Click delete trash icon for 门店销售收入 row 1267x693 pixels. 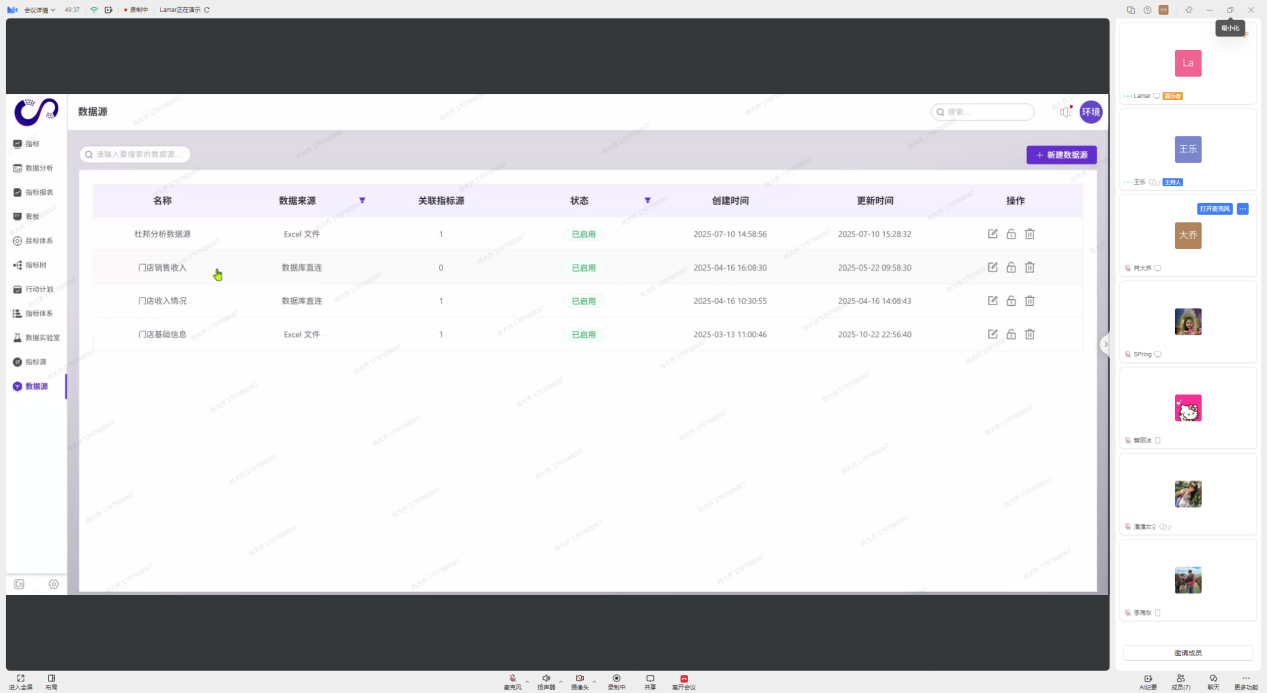(1029, 267)
